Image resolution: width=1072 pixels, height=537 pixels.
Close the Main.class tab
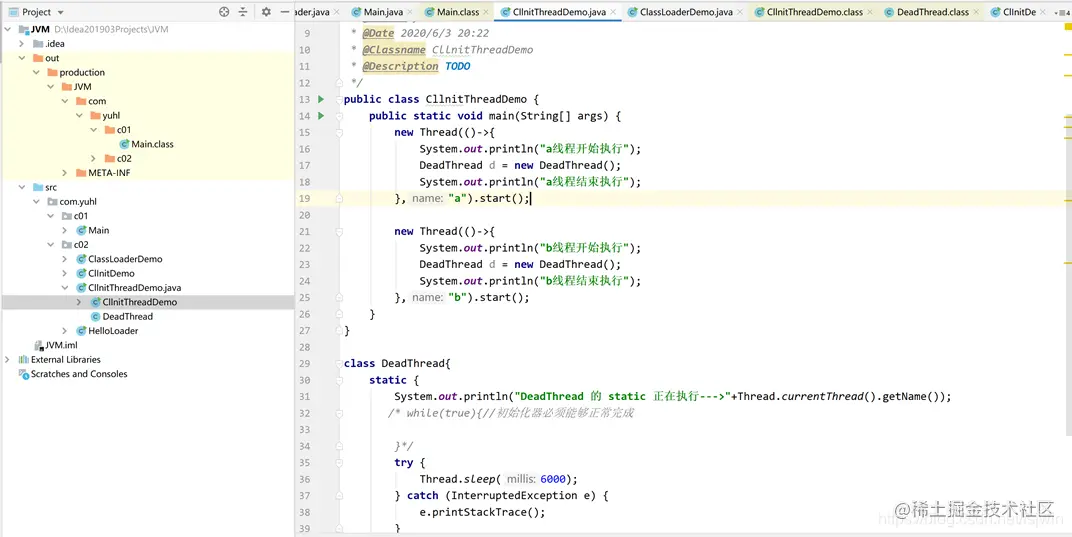pyautogui.click(x=485, y=12)
